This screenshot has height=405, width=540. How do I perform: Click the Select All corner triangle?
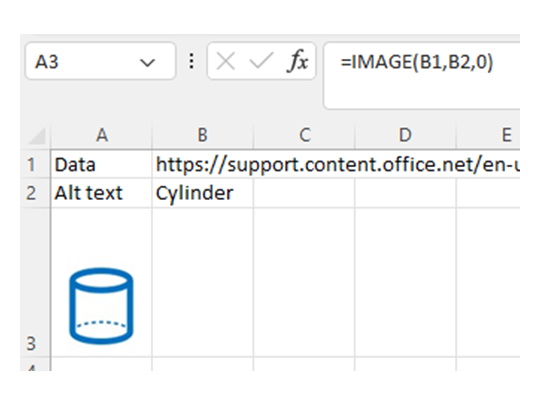pos(37,136)
